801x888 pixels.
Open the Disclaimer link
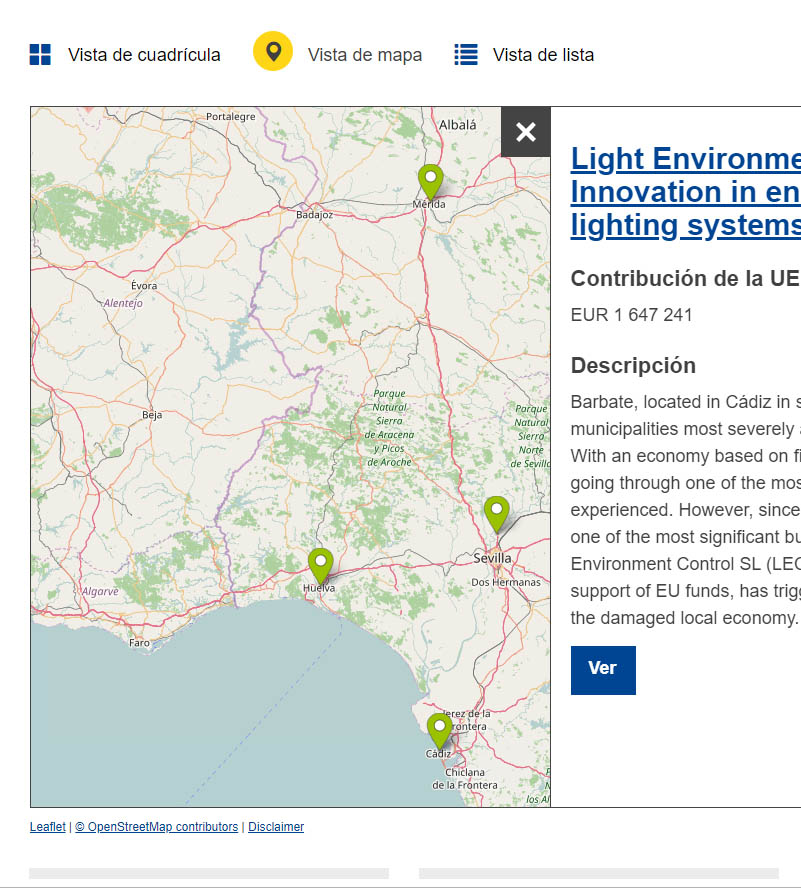pos(276,827)
